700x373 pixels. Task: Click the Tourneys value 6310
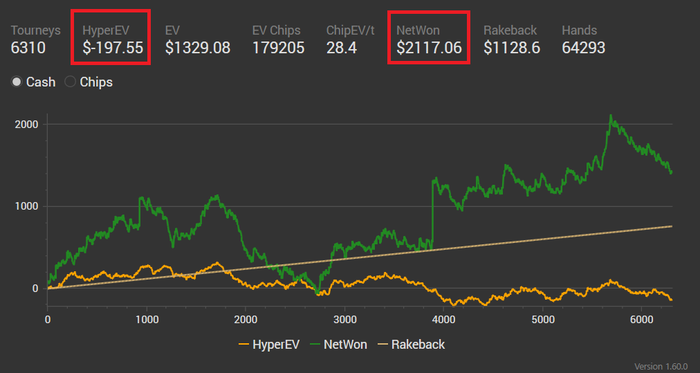pos(28,48)
